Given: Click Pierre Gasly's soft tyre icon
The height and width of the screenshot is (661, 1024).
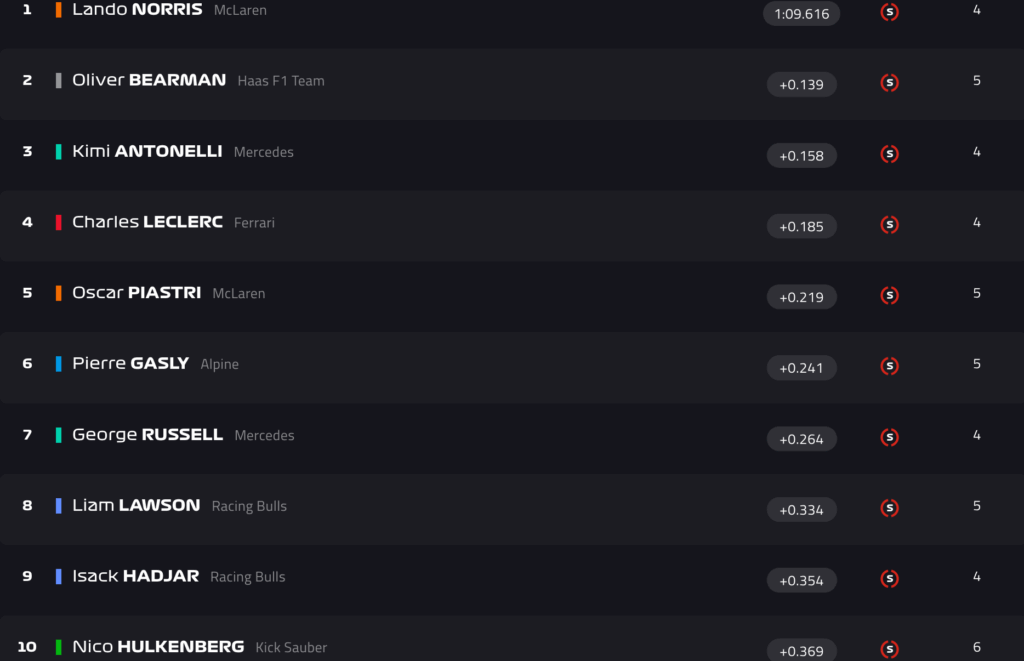Looking at the screenshot, I should (889, 366).
